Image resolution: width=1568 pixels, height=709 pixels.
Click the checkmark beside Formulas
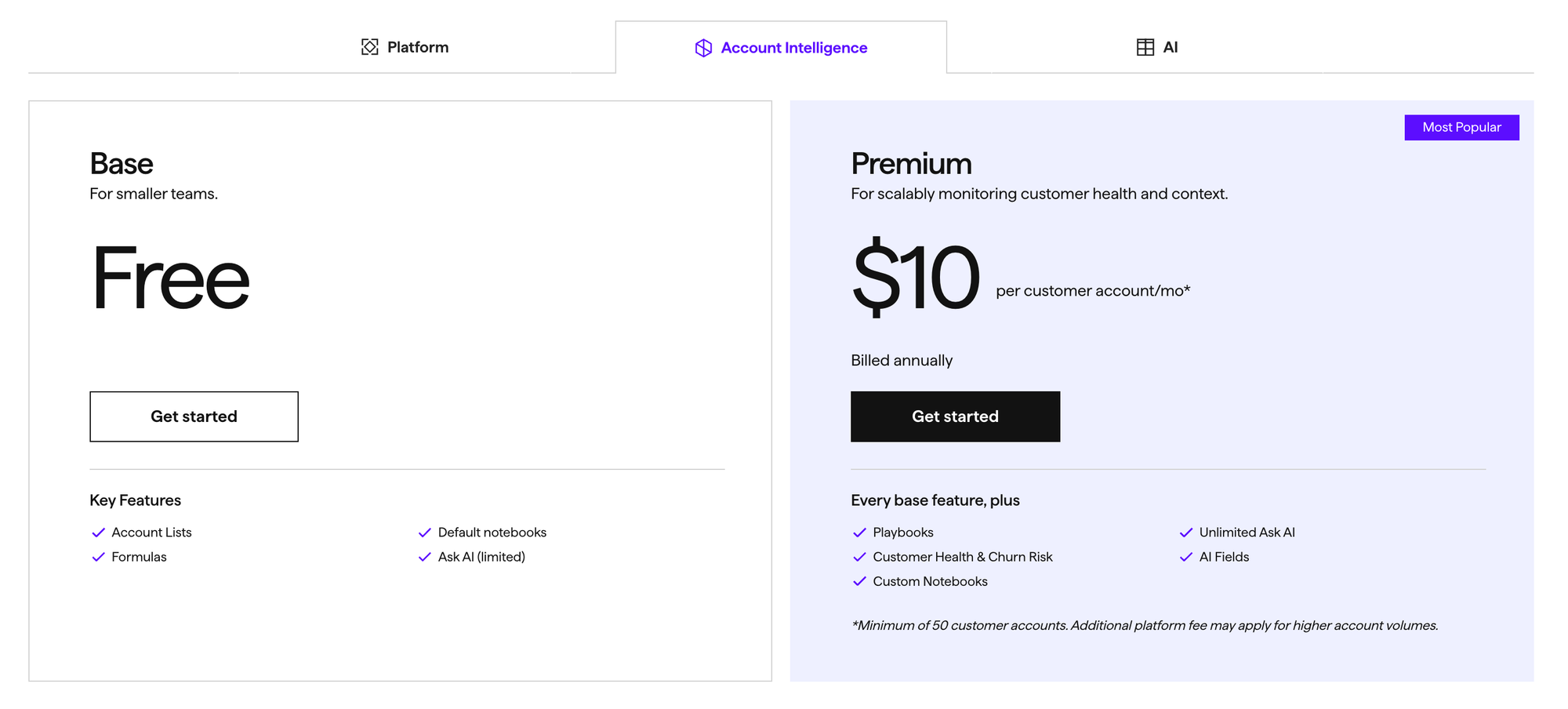(x=98, y=557)
